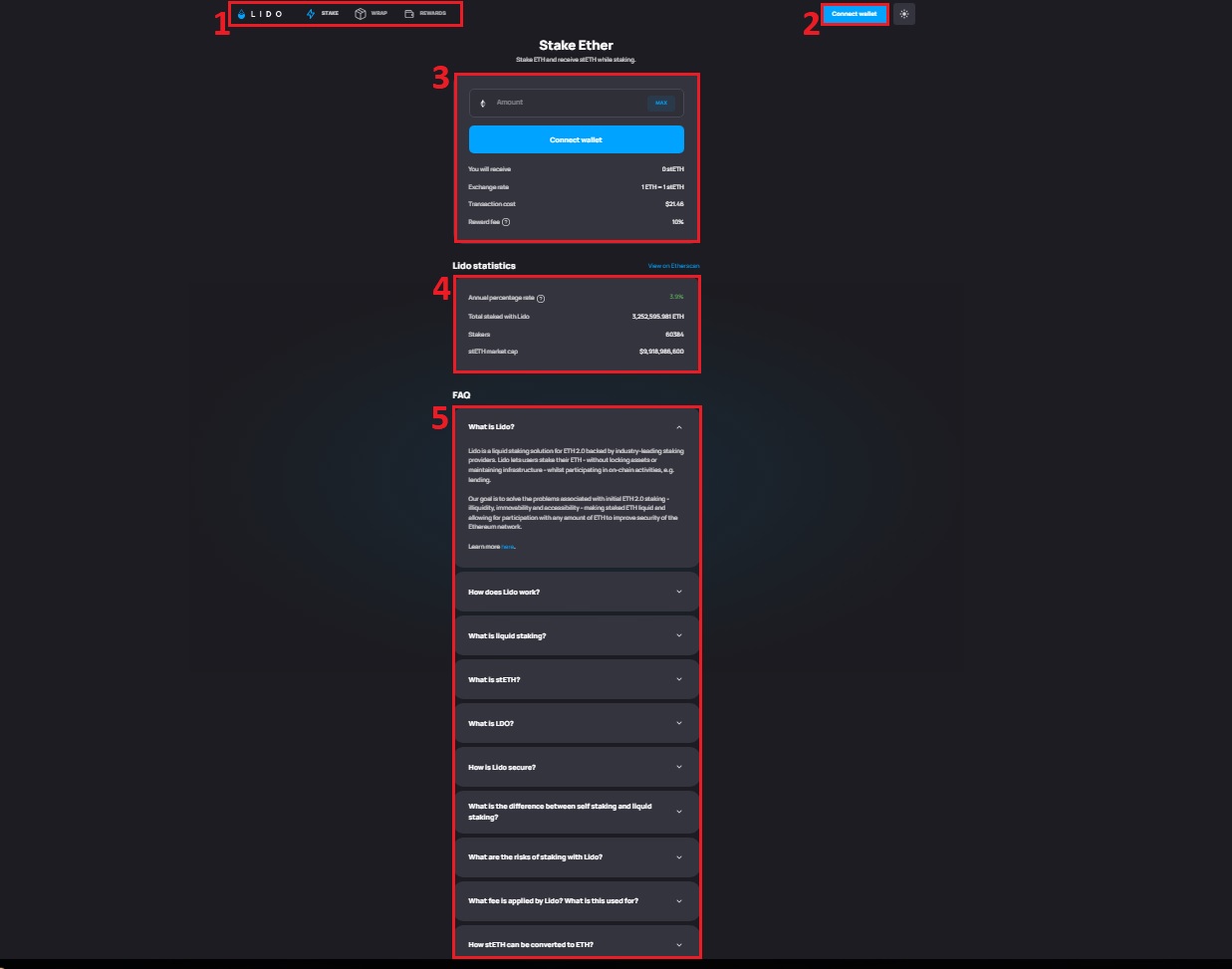Click the "0 stETH" you will receive value
The width and height of the screenshot is (1232, 969).
pos(673,169)
